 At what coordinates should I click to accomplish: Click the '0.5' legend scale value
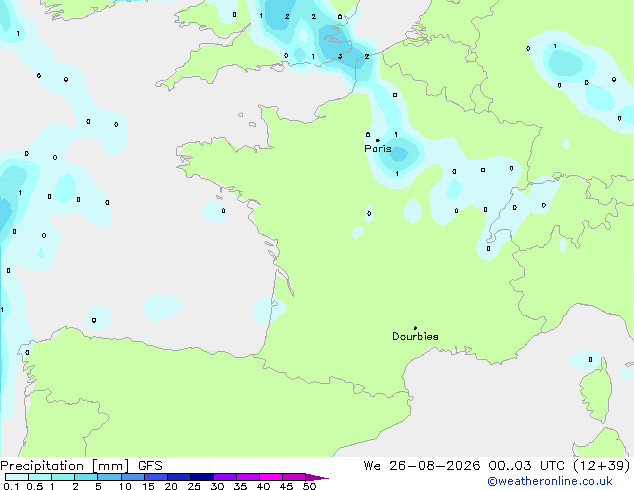click(35, 486)
